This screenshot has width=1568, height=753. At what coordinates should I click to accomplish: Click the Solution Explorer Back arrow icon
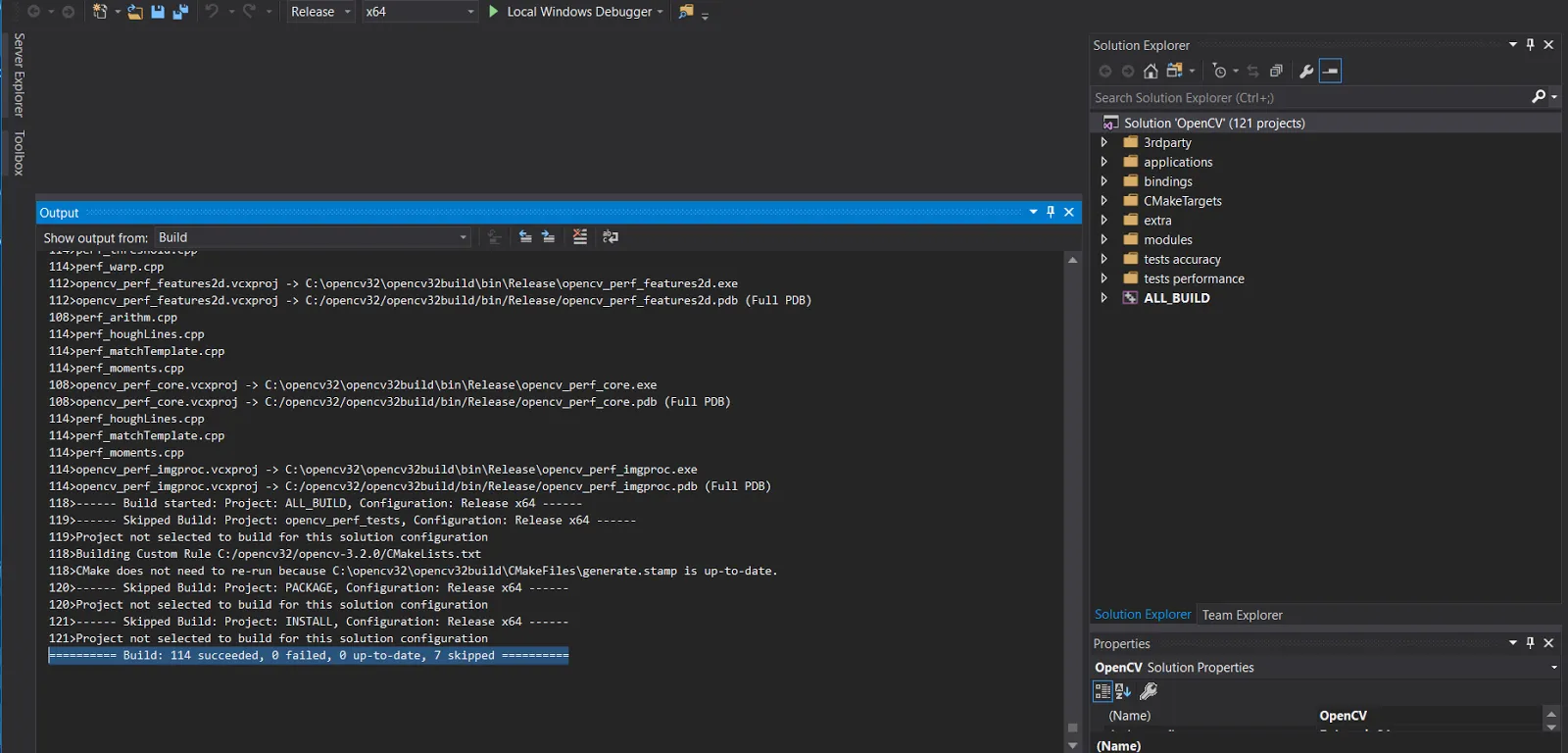coord(1105,71)
